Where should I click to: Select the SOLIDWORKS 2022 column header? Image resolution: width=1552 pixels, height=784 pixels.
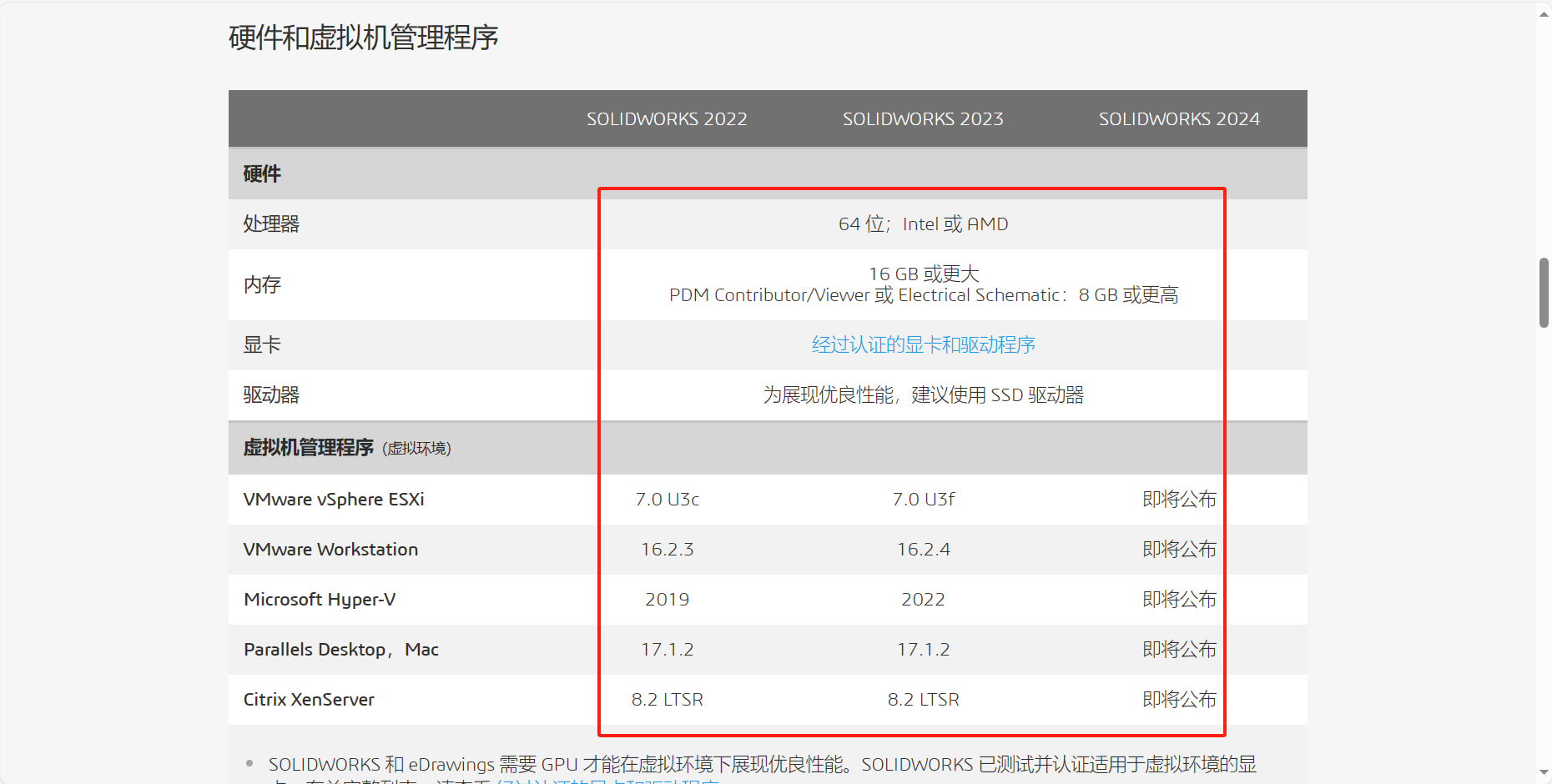667,119
